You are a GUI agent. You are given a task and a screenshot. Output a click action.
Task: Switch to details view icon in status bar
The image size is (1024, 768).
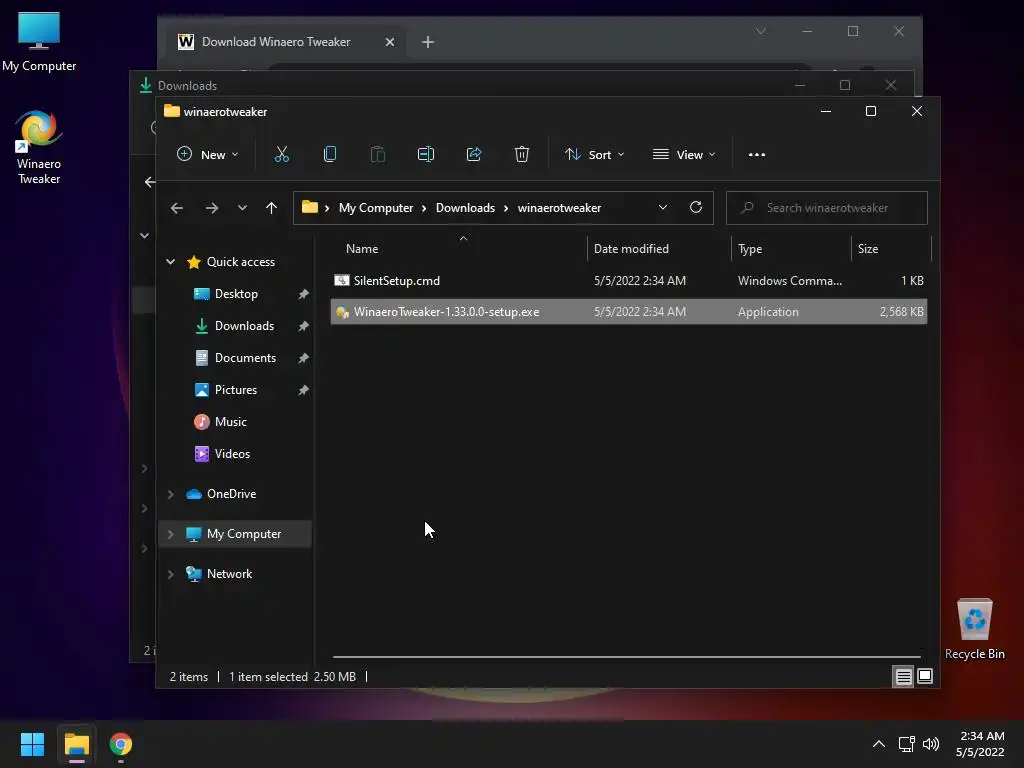(903, 677)
